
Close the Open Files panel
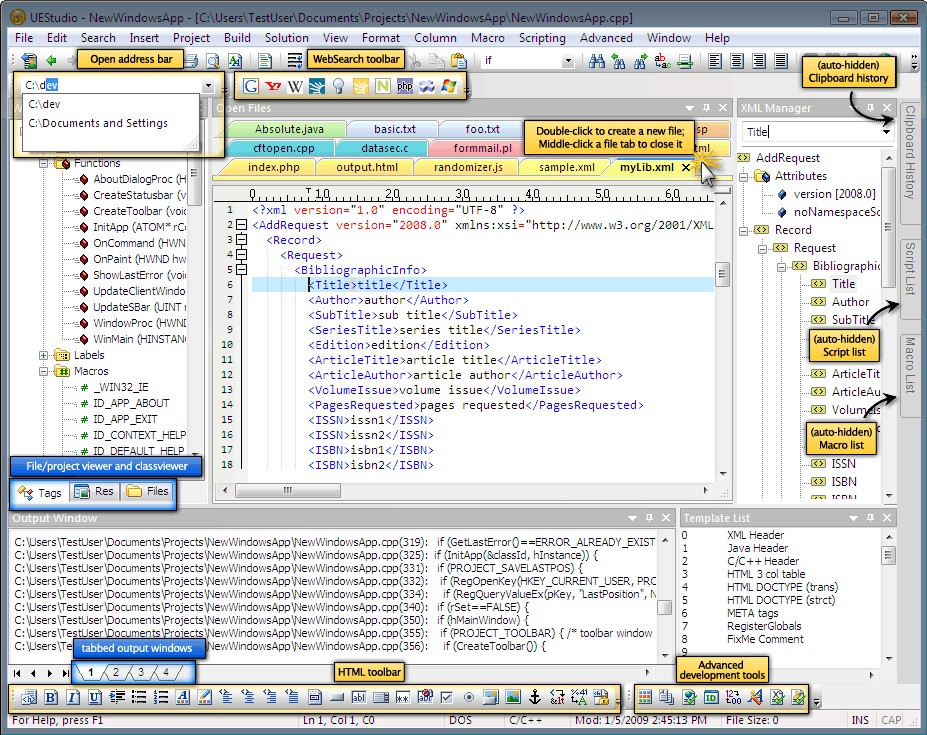pos(723,108)
